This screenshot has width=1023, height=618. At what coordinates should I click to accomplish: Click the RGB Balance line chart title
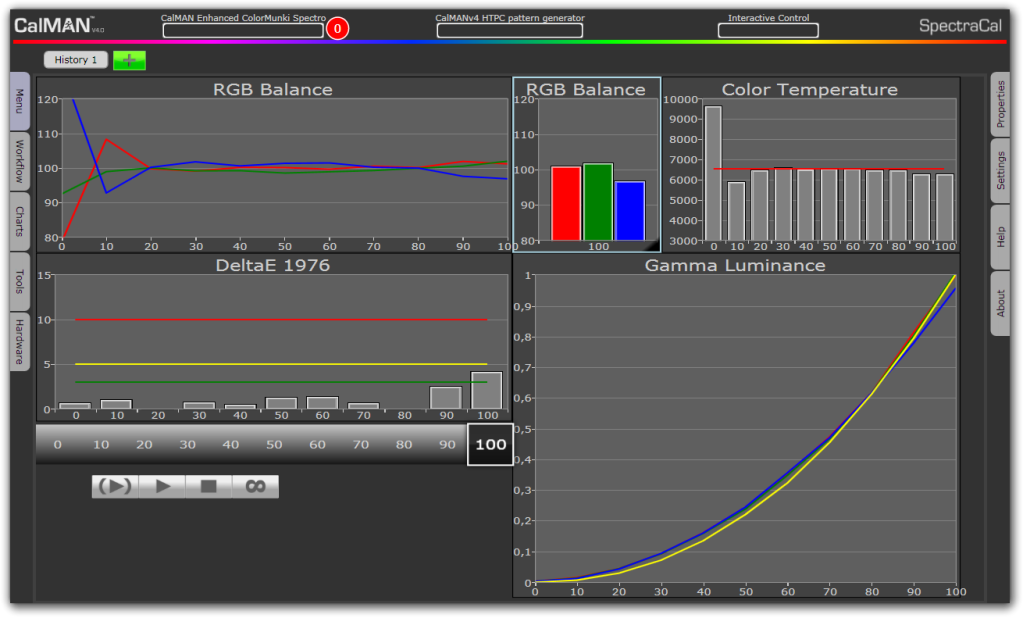pyautogui.click(x=273, y=89)
